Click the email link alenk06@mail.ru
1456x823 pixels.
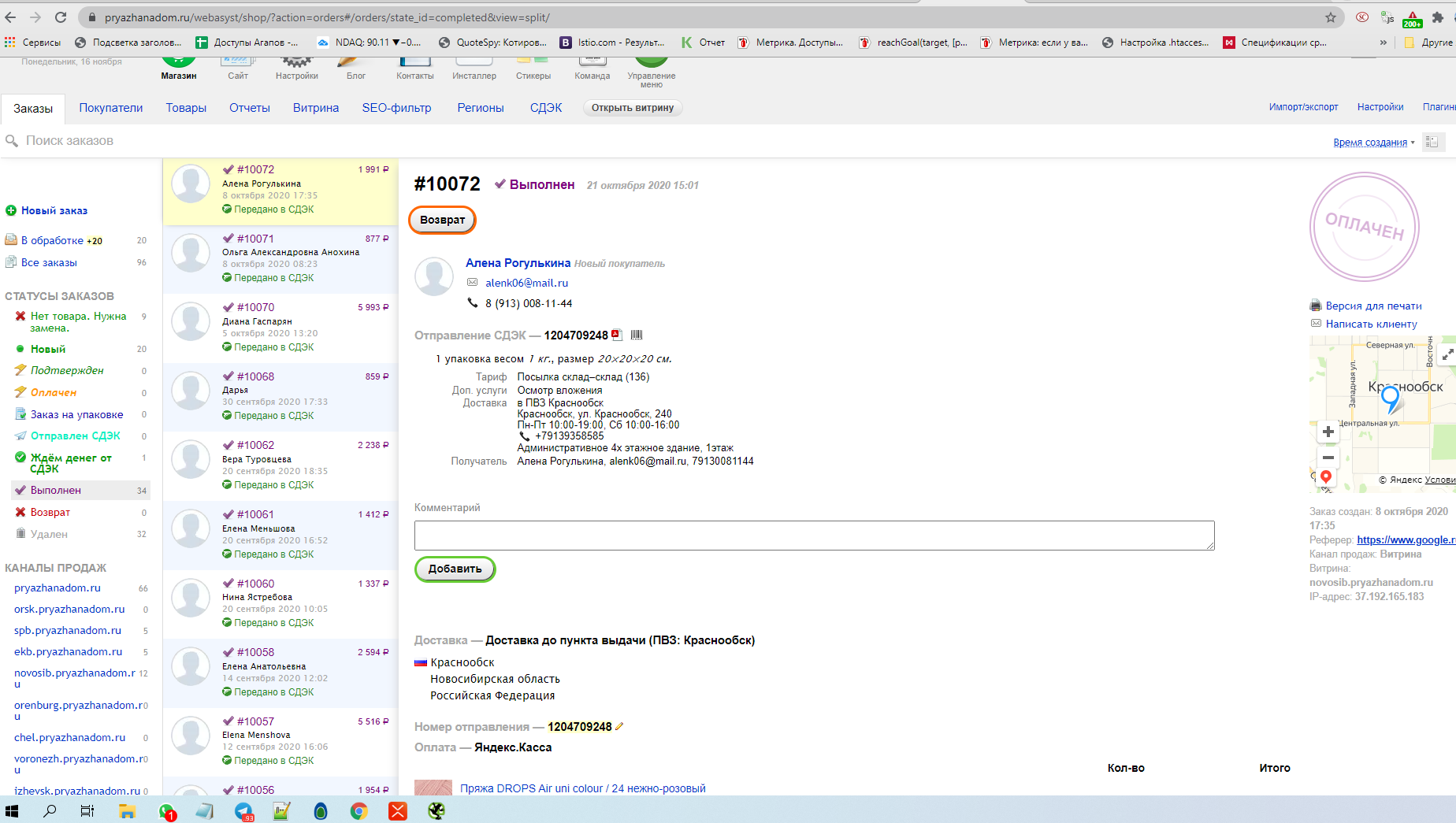[x=526, y=283]
